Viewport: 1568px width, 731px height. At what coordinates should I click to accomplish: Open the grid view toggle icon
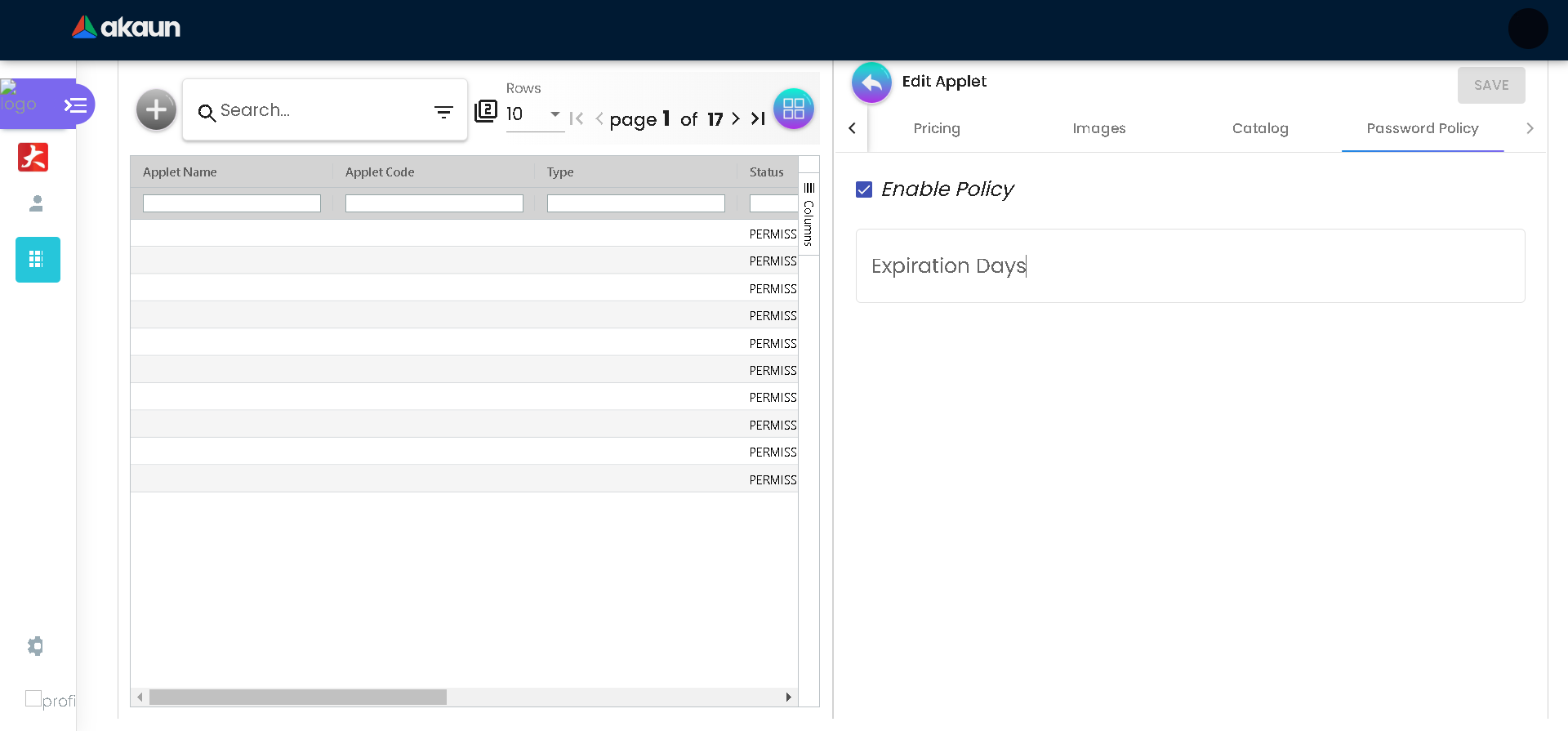pyautogui.click(x=793, y=109)
